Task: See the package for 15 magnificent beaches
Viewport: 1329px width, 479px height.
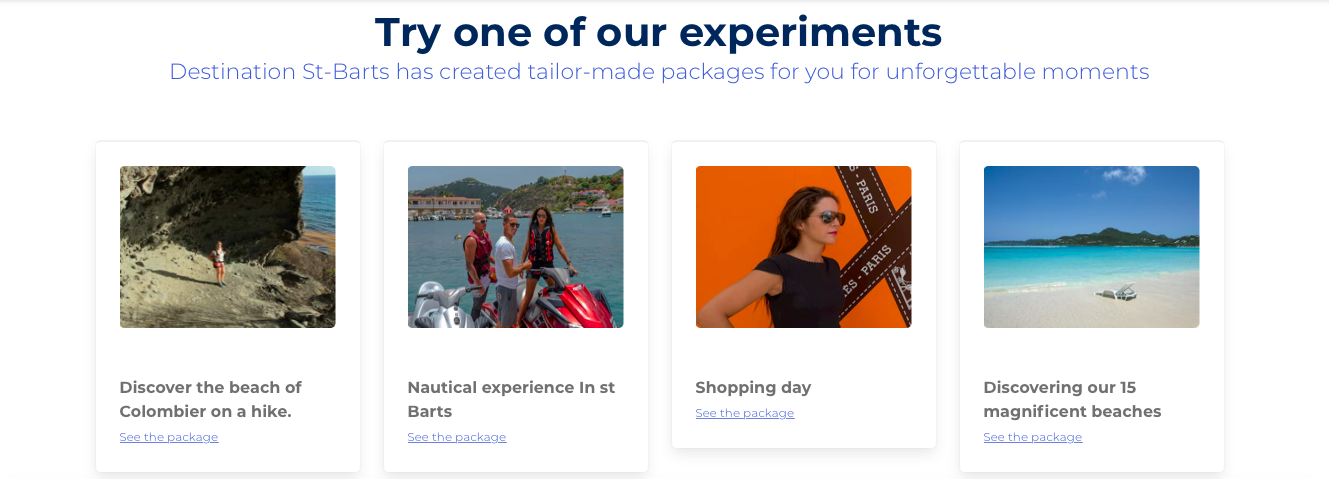Action: (1032, 437)
